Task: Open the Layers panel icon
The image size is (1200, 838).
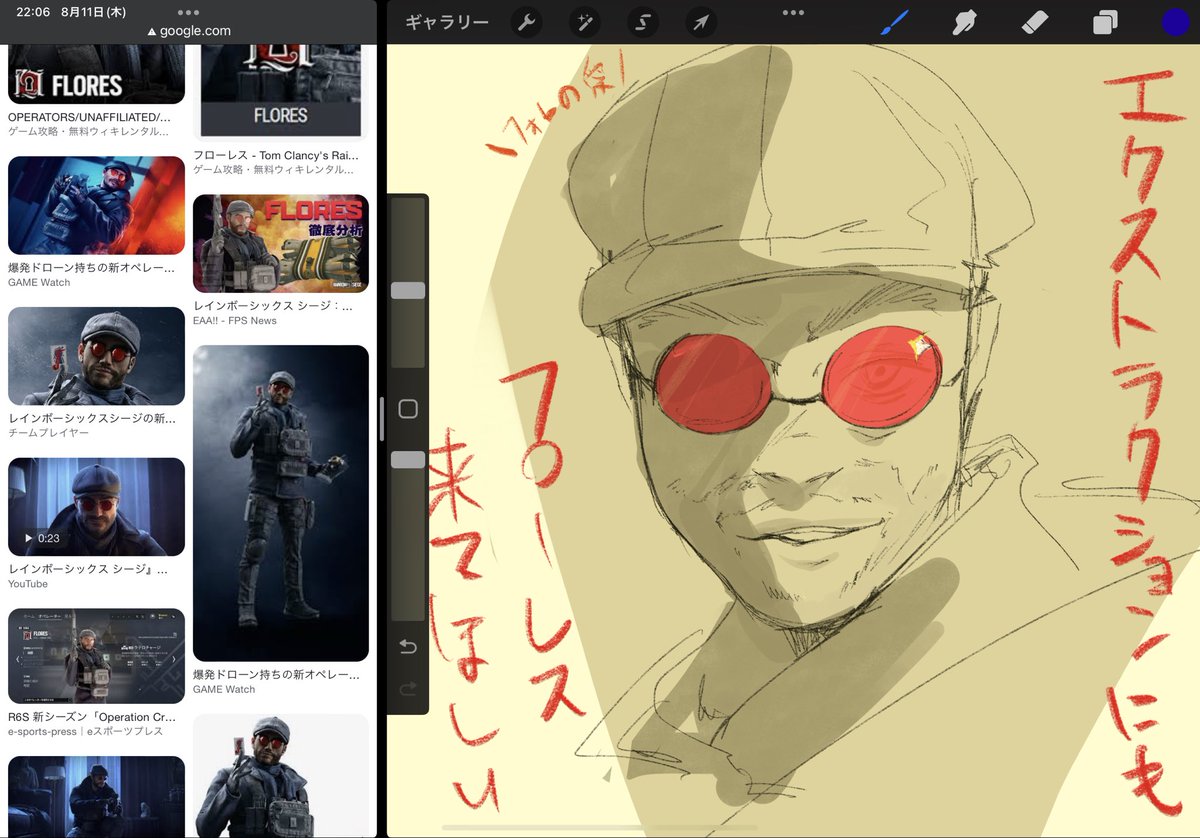Action: 1105,22
